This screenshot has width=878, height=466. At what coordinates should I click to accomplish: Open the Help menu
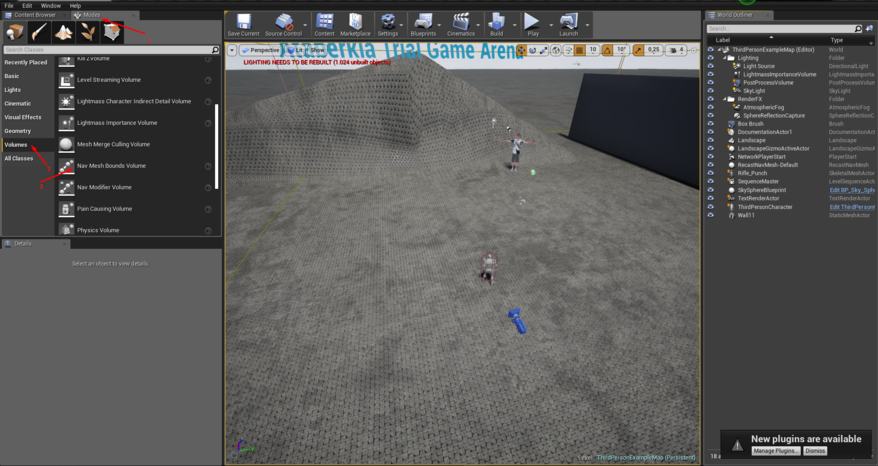click(x=75, y=6)
